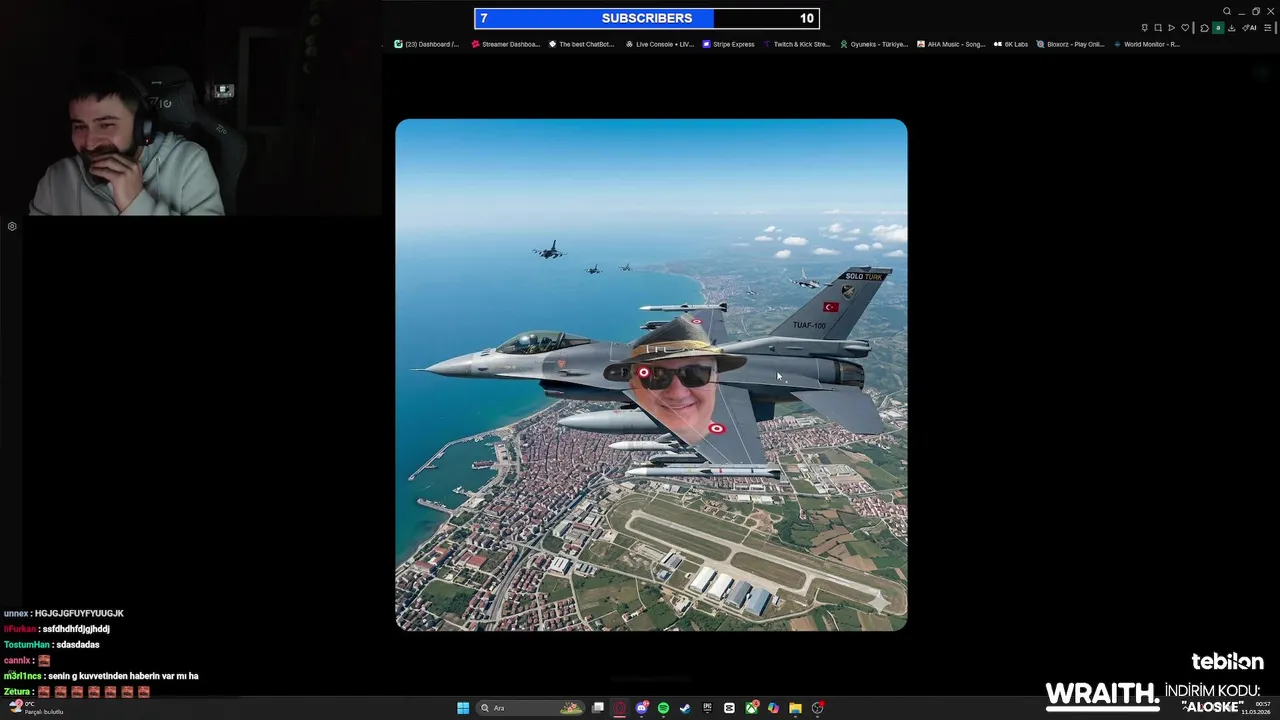1280x720 pixels.
Task: Click the heart bookmark icon in toolbar
Action: [x=1185, y=28]
